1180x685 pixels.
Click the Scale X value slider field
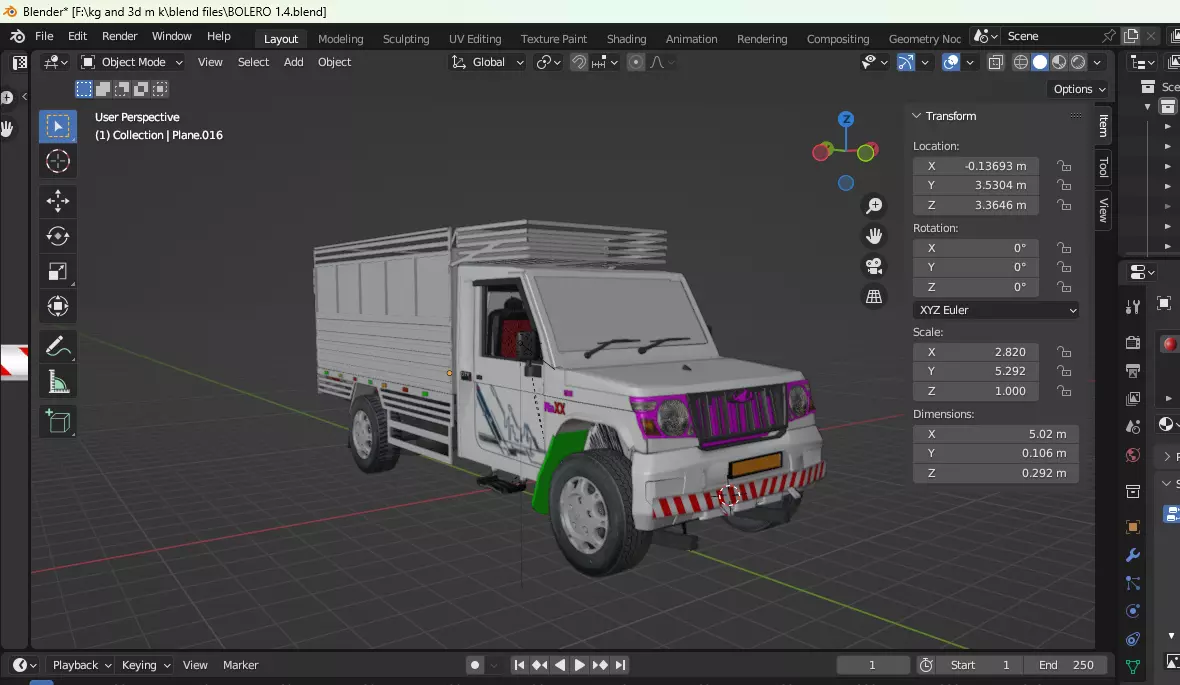[x=975, y=352]
